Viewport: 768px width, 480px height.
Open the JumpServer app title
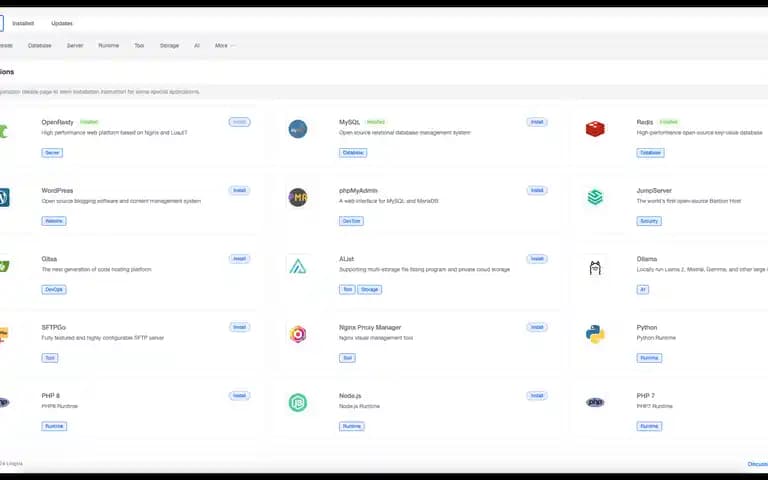pyautogui.click(x=654, y=191)
